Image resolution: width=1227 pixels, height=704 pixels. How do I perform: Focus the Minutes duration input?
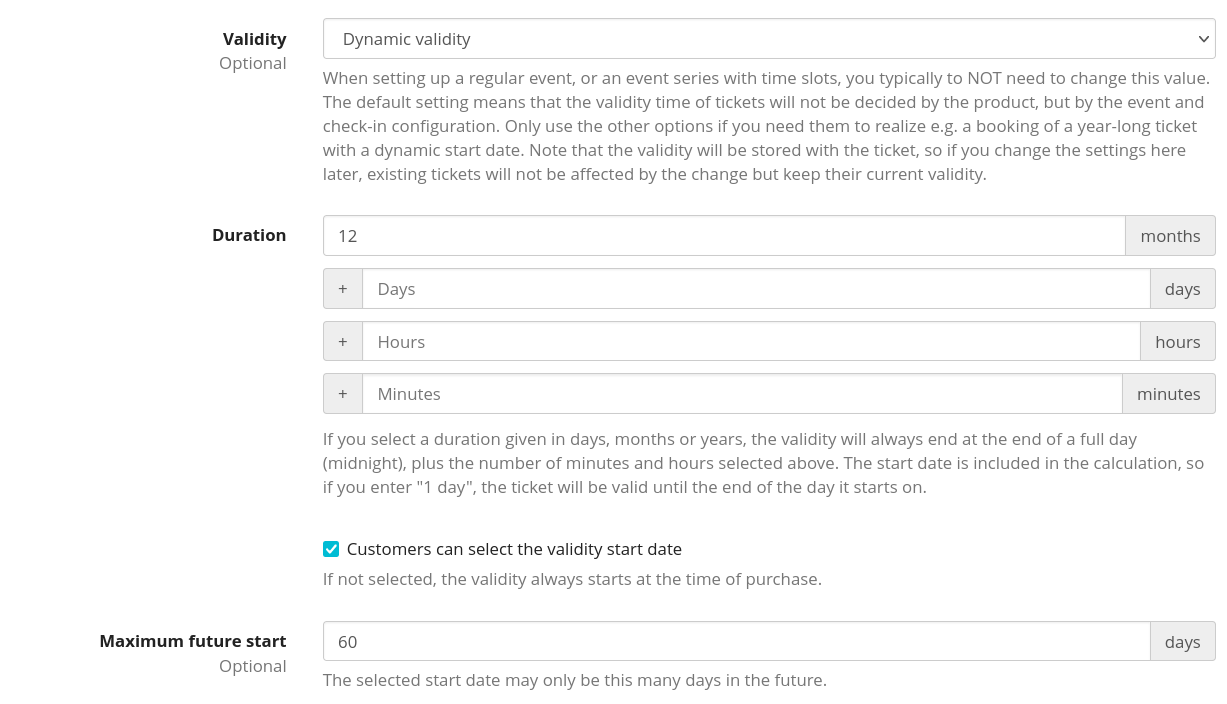(x=741, y=394)
